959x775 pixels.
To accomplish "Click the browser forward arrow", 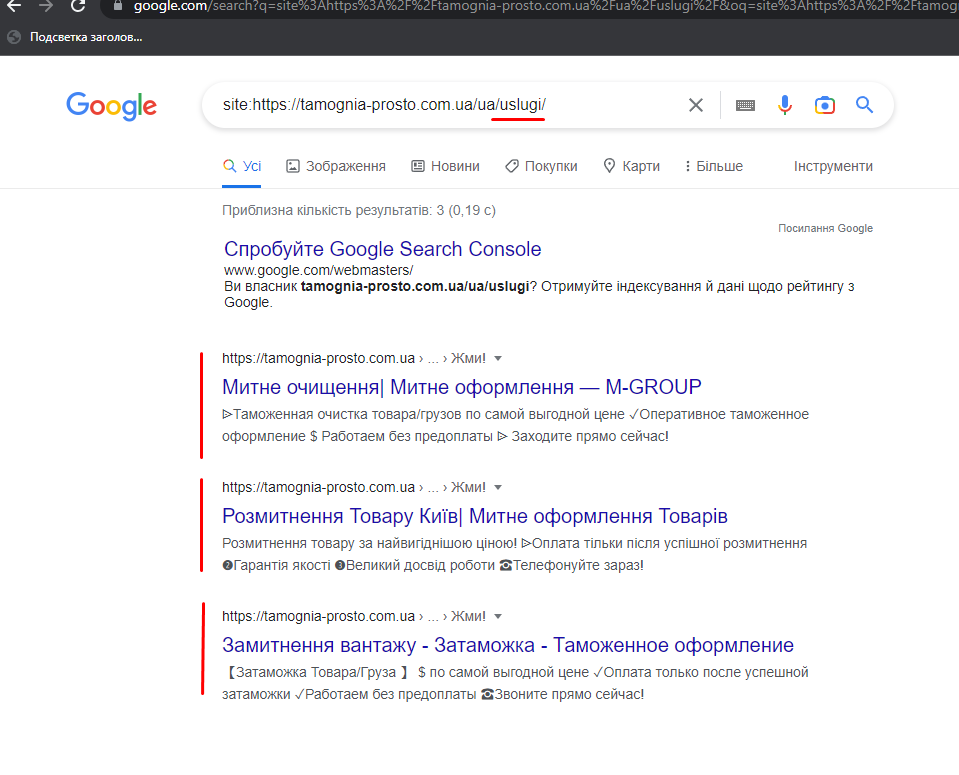I will click(46, 7).
